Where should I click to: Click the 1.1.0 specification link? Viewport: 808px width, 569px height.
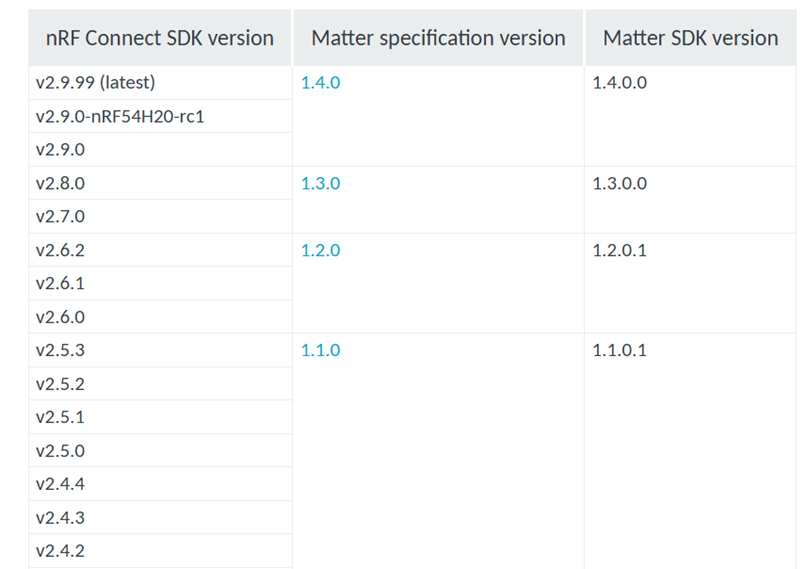click(320, 351)
